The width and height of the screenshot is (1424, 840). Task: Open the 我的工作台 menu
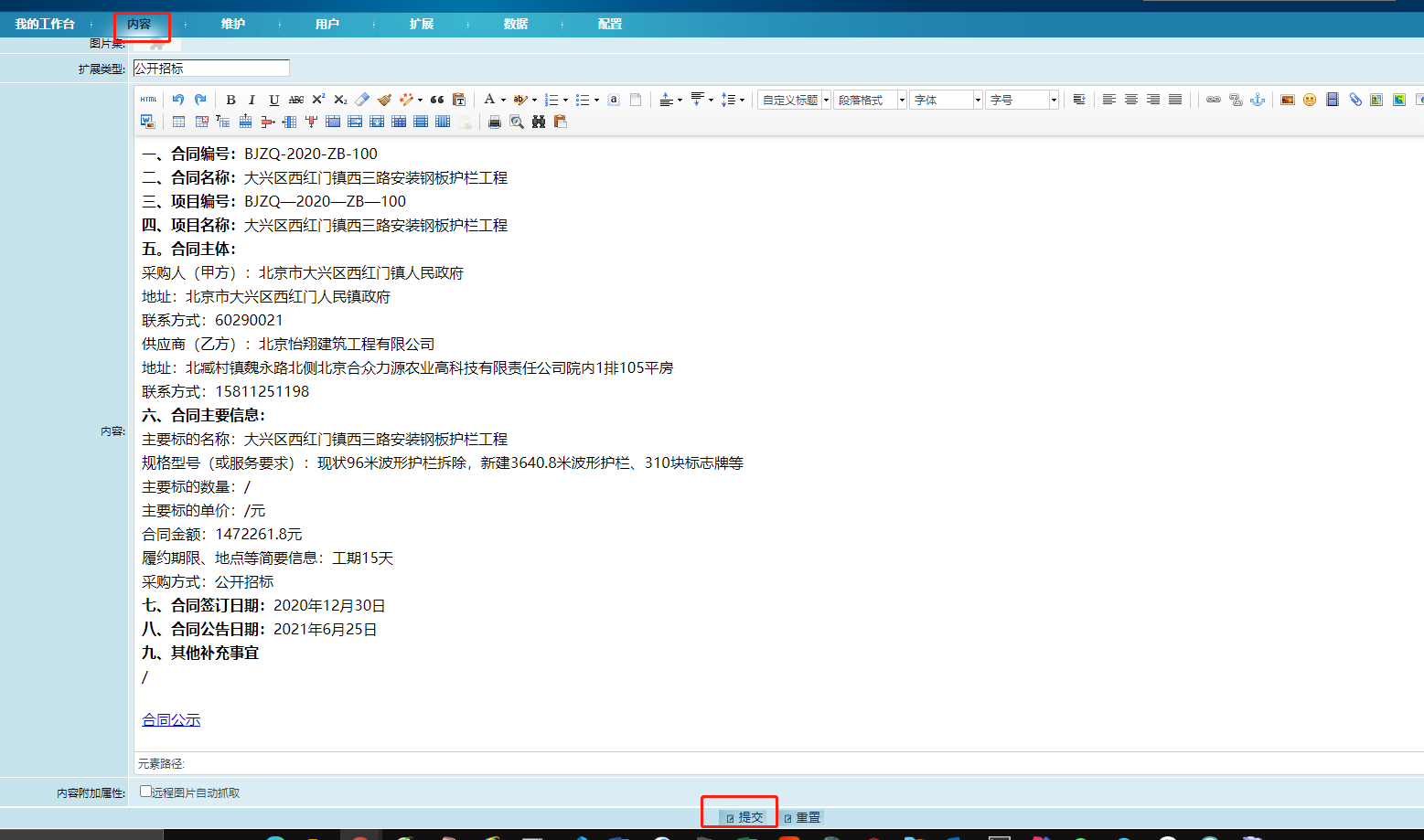point(45,24)
